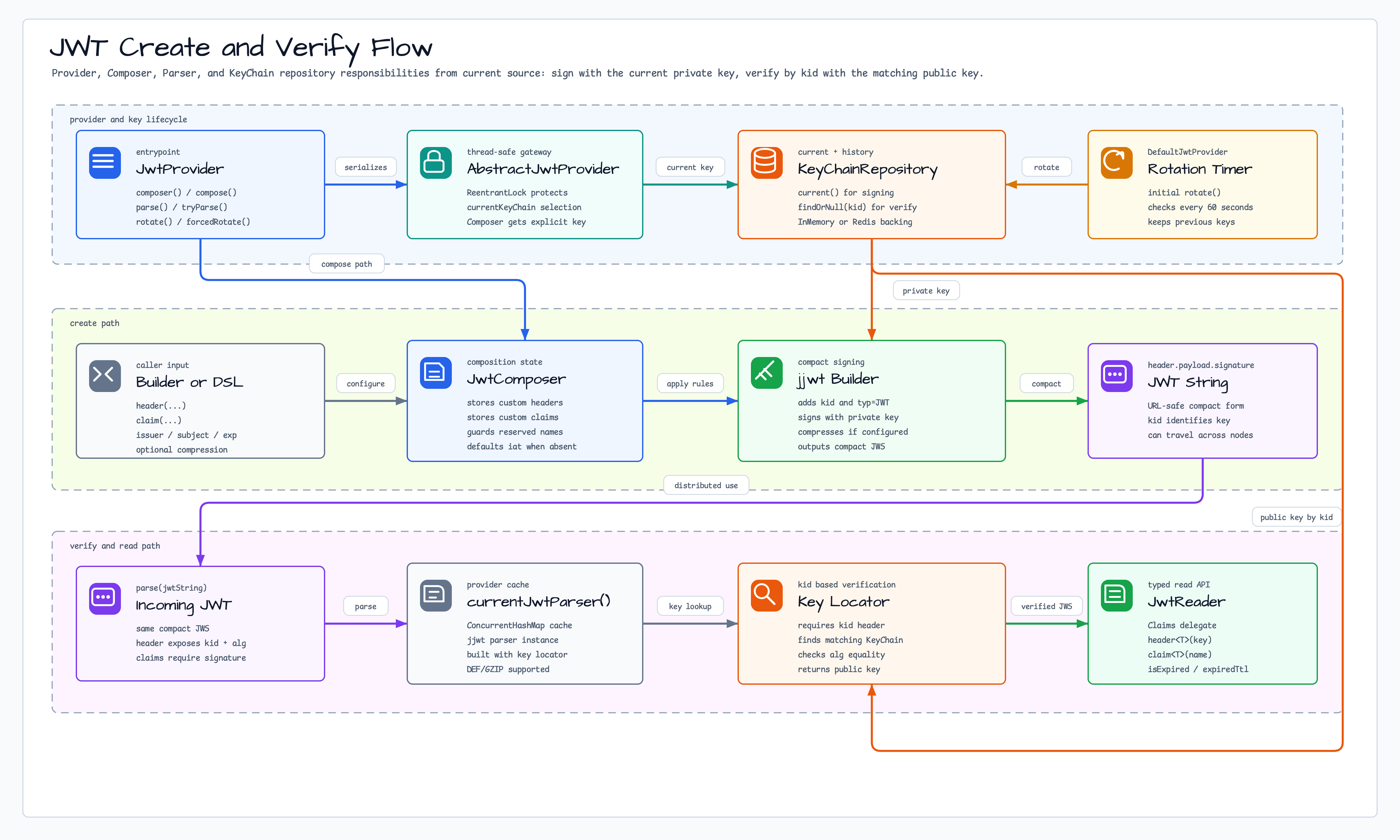Click 'header.payload.signature' caption

click(x=1200, y=365)
